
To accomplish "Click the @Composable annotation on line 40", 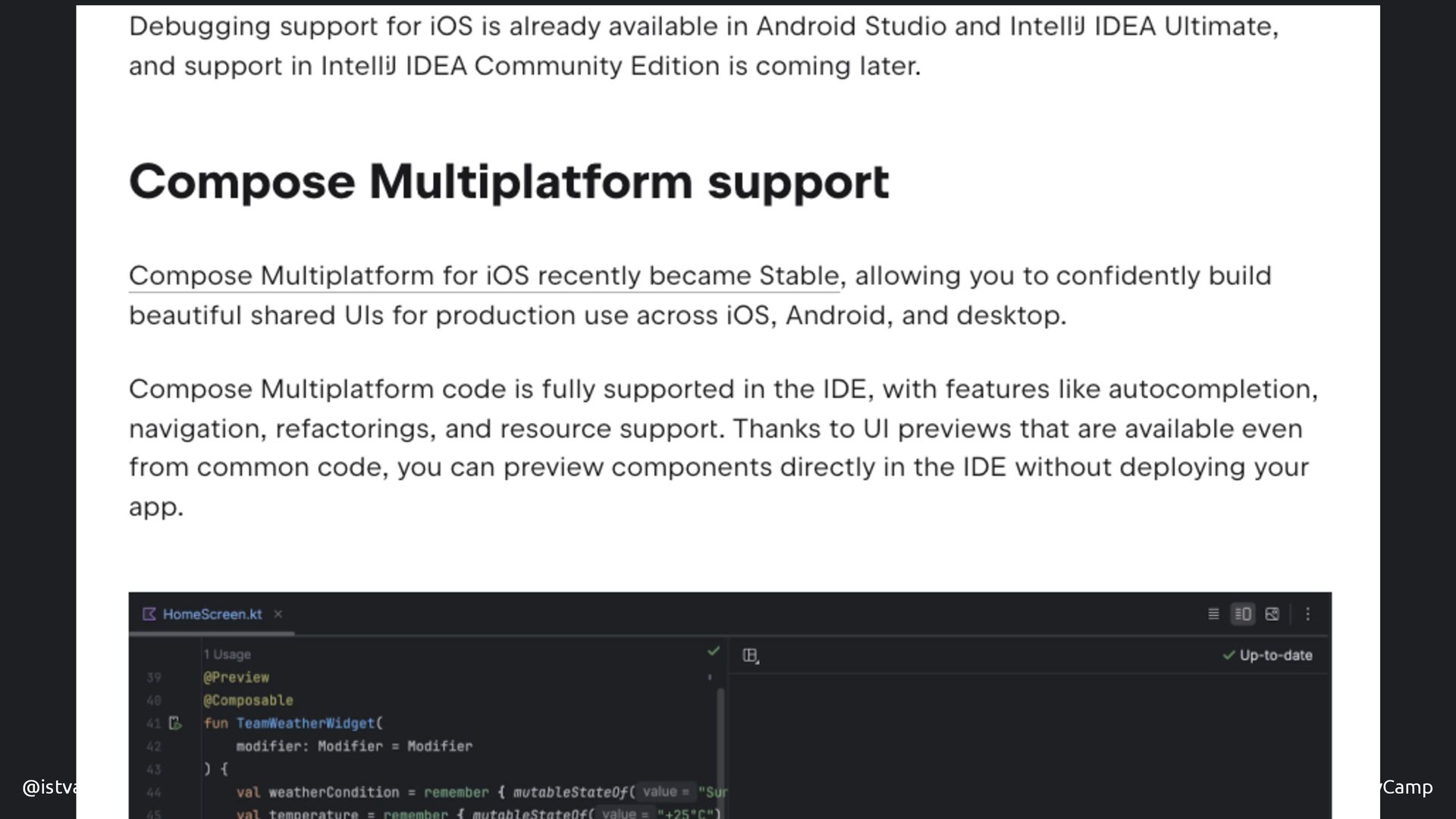I will click(x=248, y=700).
